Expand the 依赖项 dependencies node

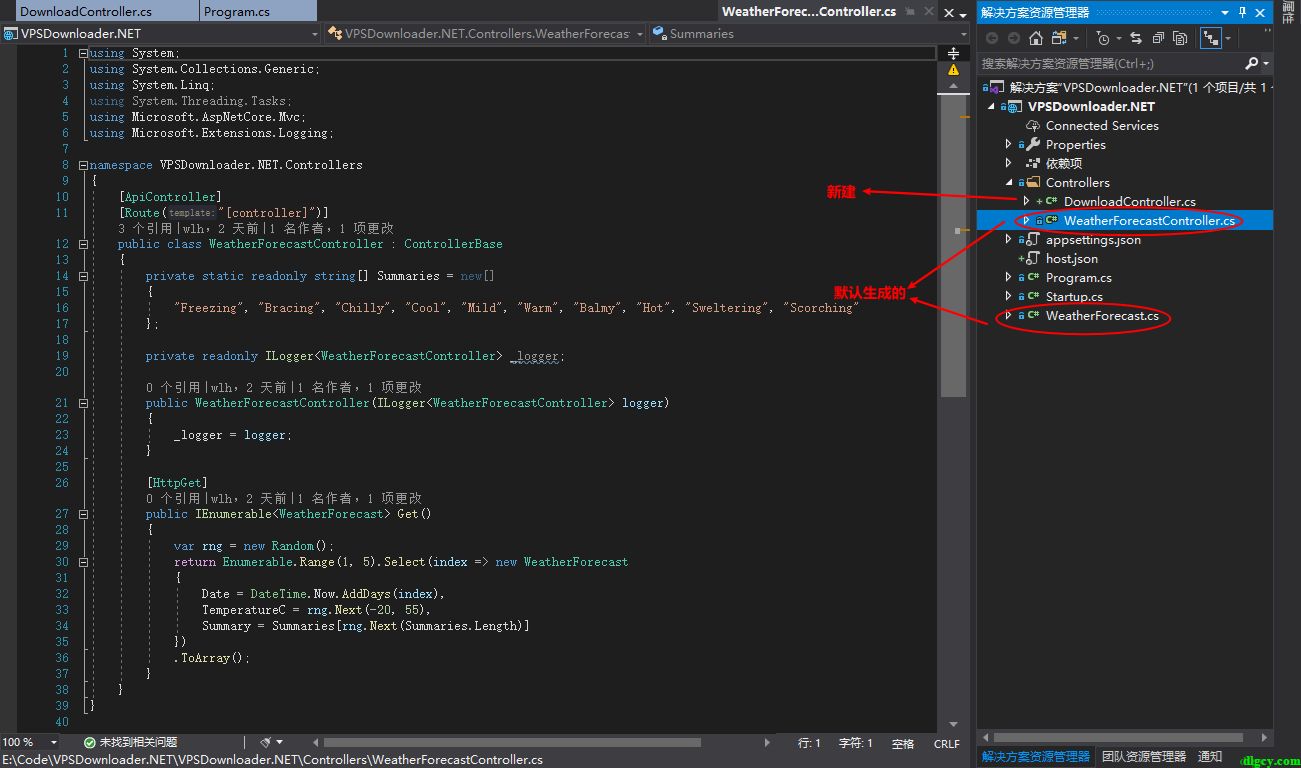click(x=1008, y=163)
